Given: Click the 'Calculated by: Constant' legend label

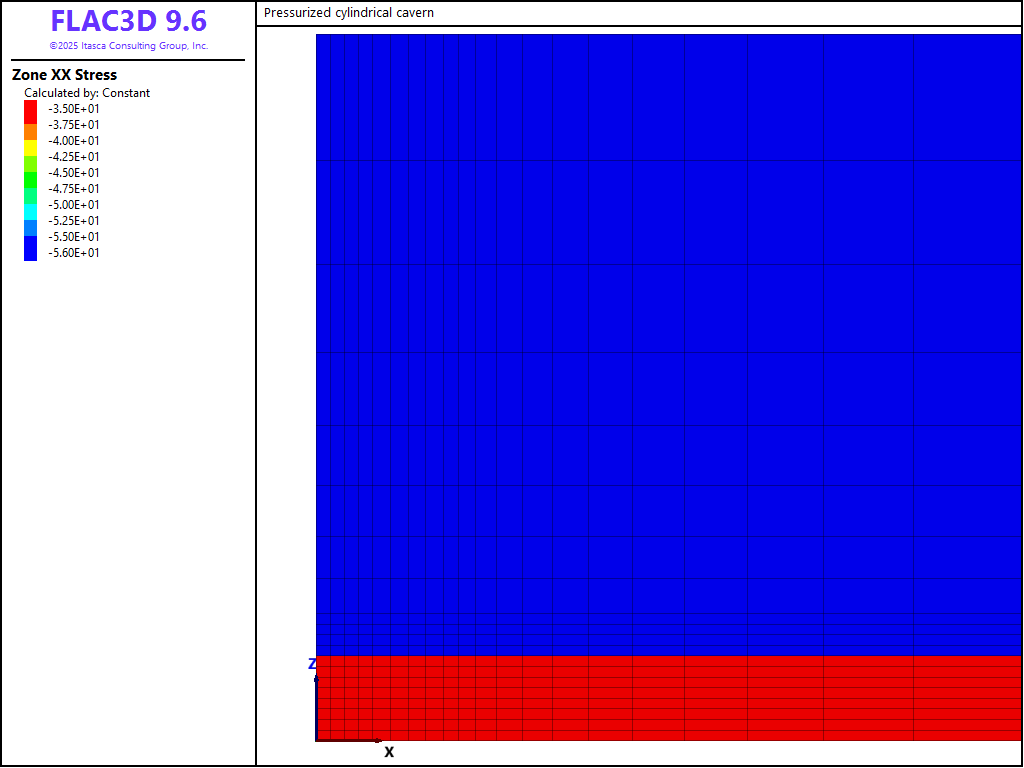Looking at the screenshot, I should (x=87, y=93).
